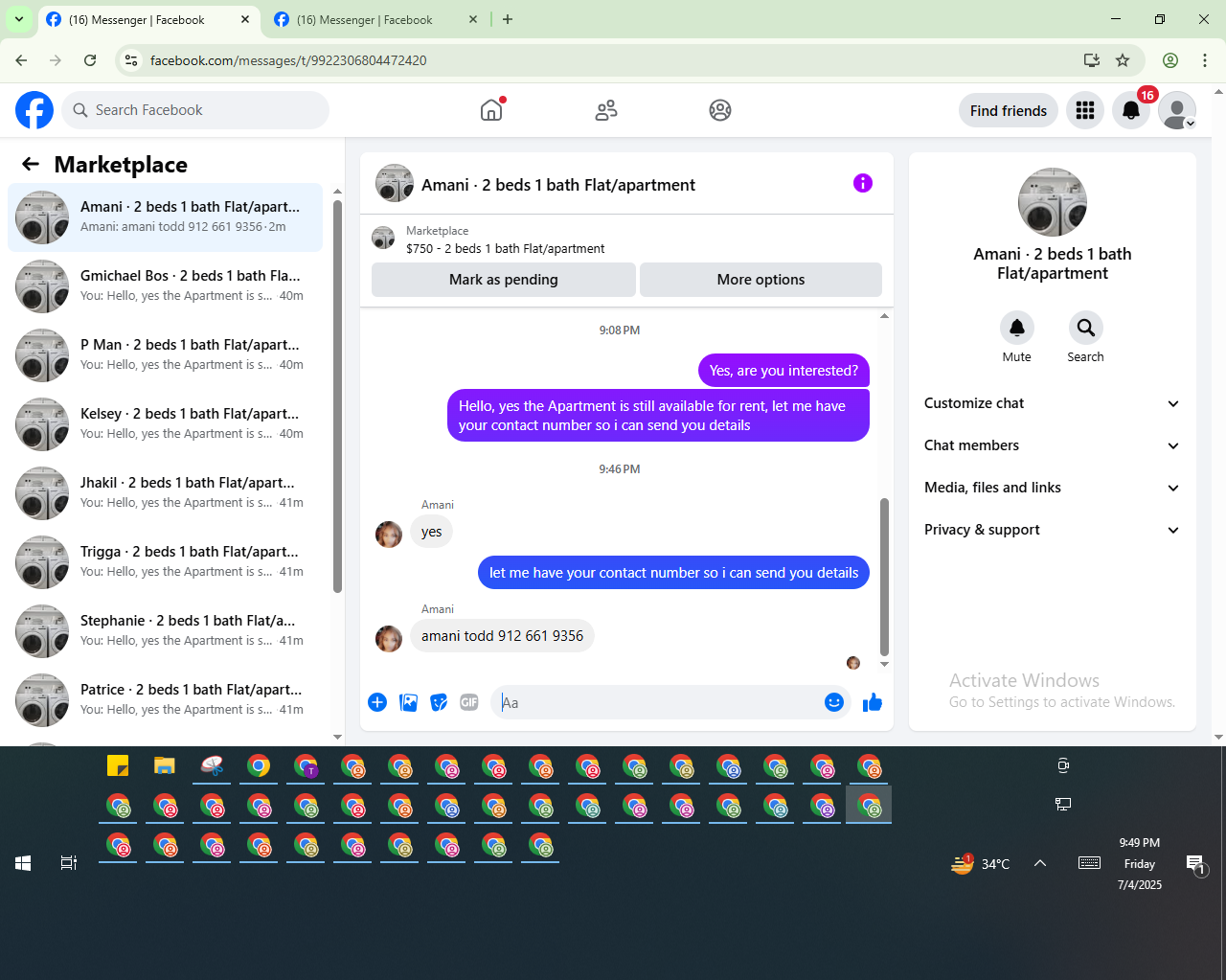Open Stephanie conversation in the list

(166, 630)
